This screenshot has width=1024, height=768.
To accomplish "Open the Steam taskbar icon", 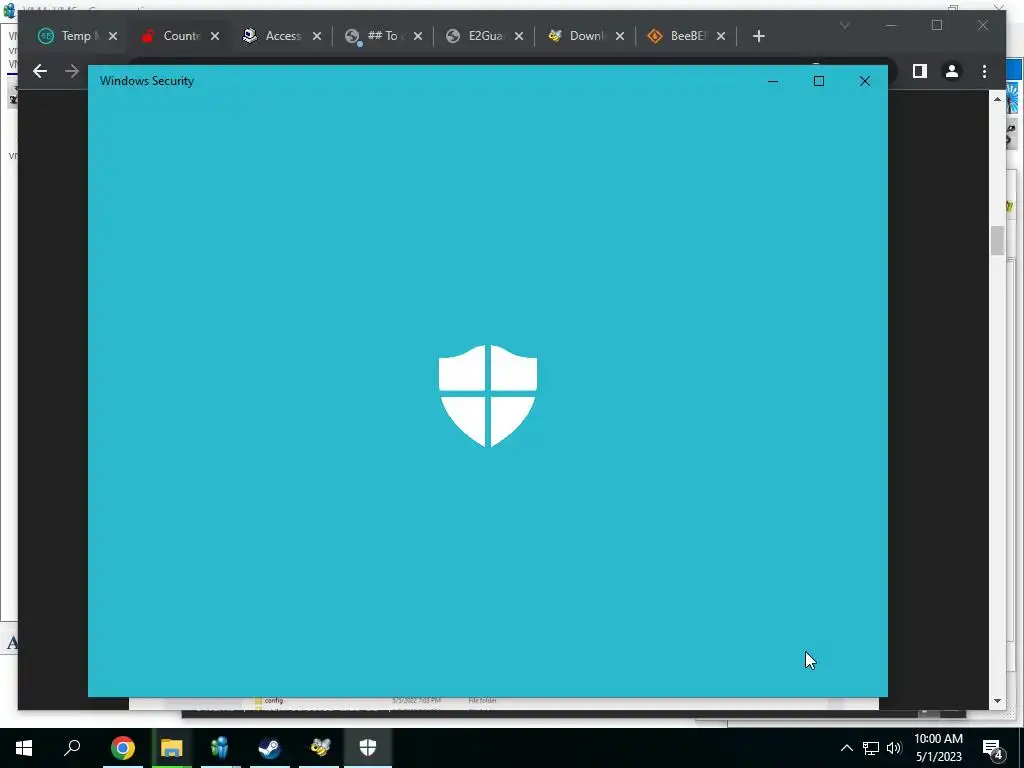I will point(269,748).
